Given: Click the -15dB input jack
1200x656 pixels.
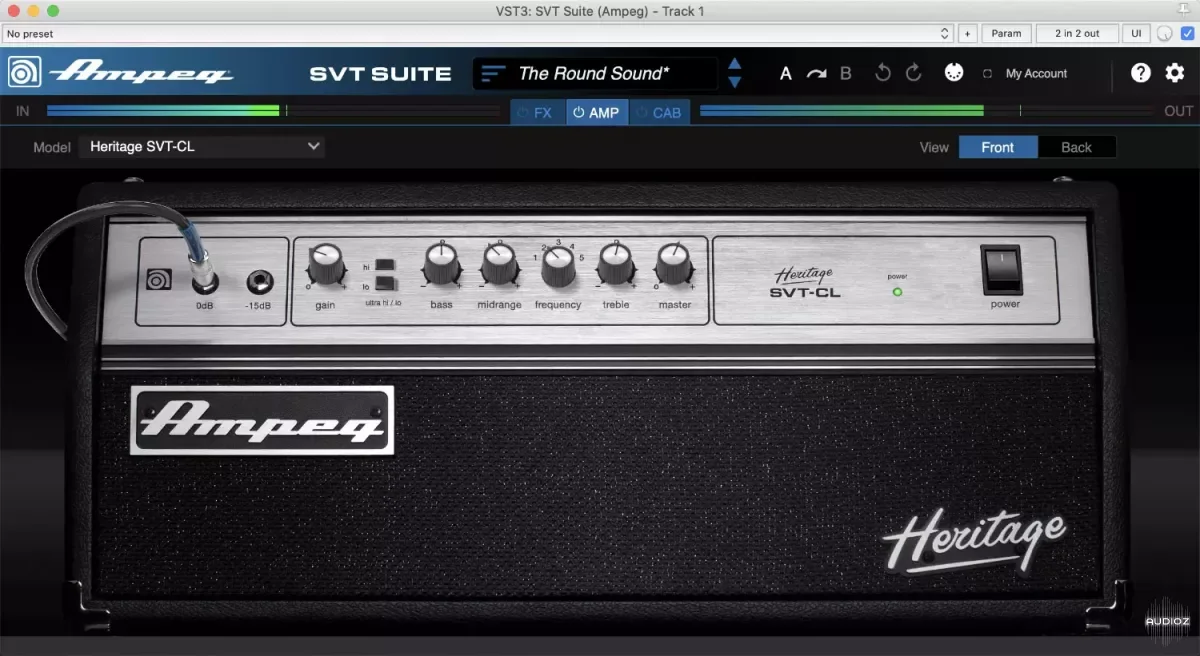Looking at the screenshot, I should click(262, 281).
